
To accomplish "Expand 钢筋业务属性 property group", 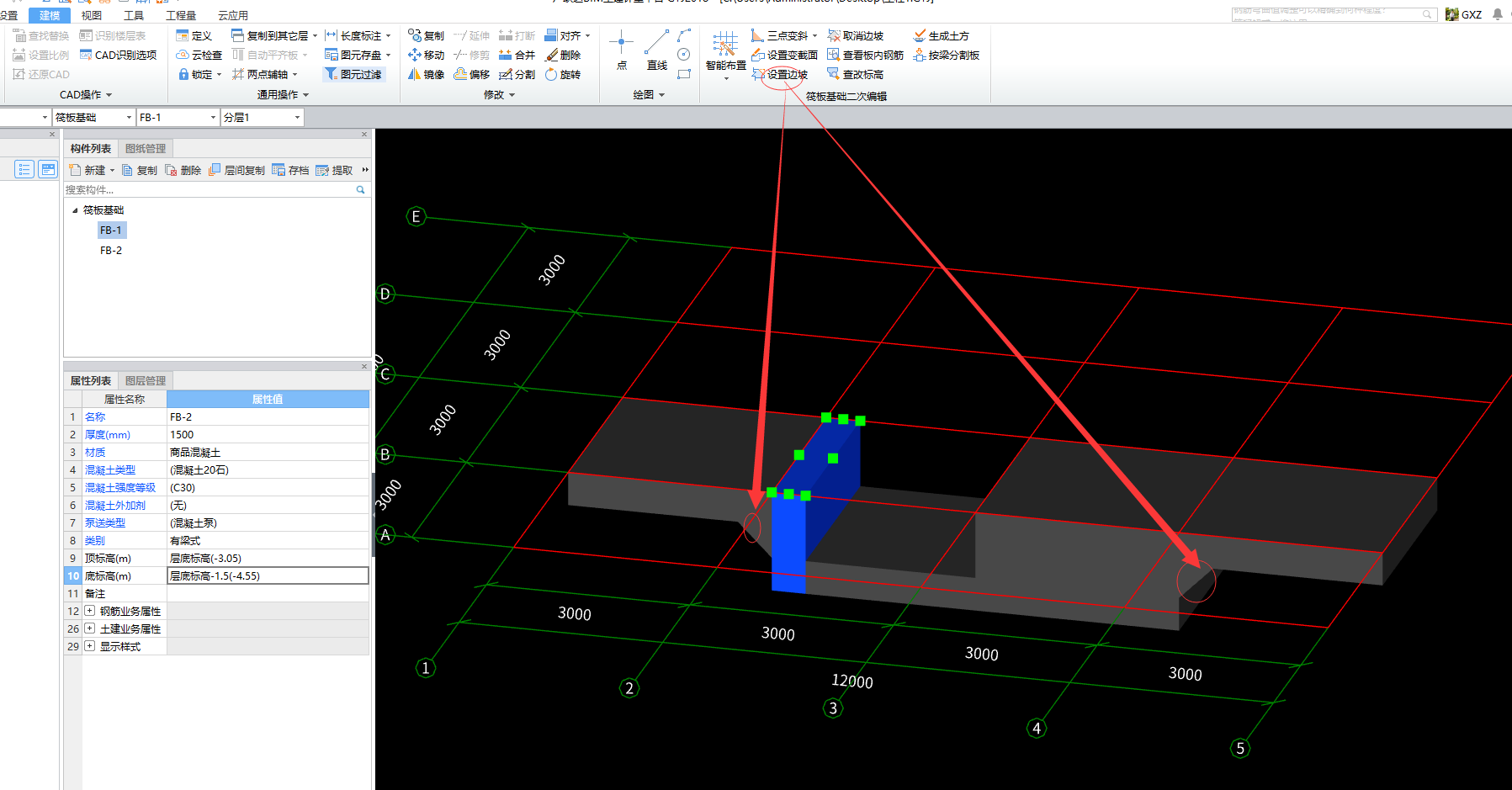I will pos(89,611).
